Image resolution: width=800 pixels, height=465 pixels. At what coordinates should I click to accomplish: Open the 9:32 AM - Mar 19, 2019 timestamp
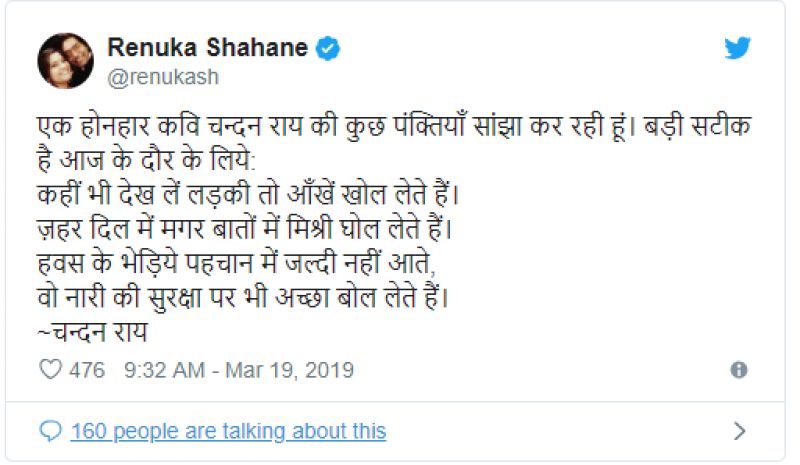239,370
